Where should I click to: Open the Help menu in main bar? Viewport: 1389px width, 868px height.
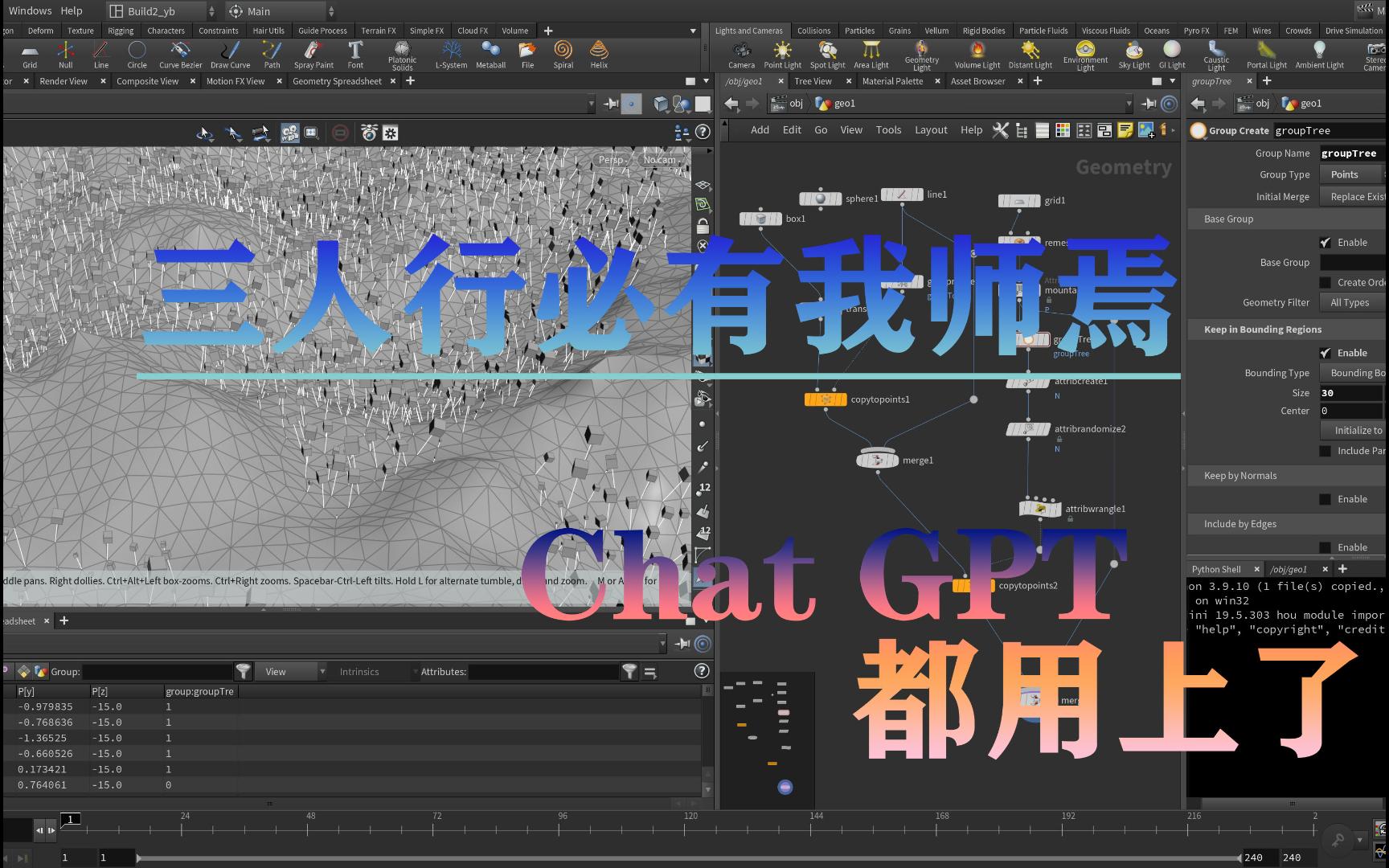pyautogui.click(x=72, y=10)
